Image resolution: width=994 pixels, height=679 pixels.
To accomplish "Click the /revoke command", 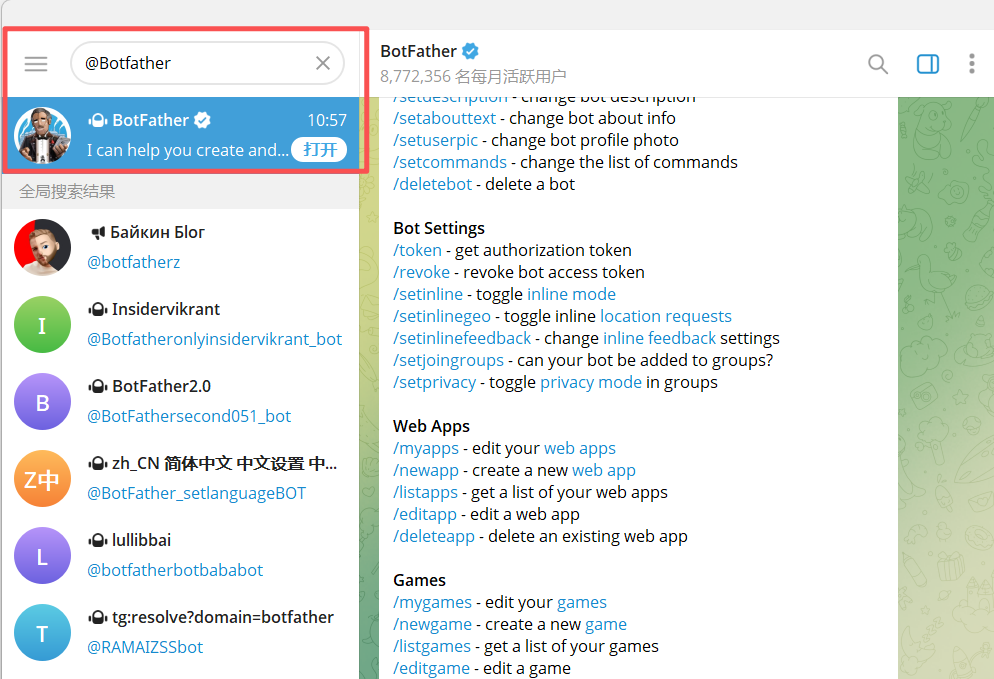I will 422,273.
